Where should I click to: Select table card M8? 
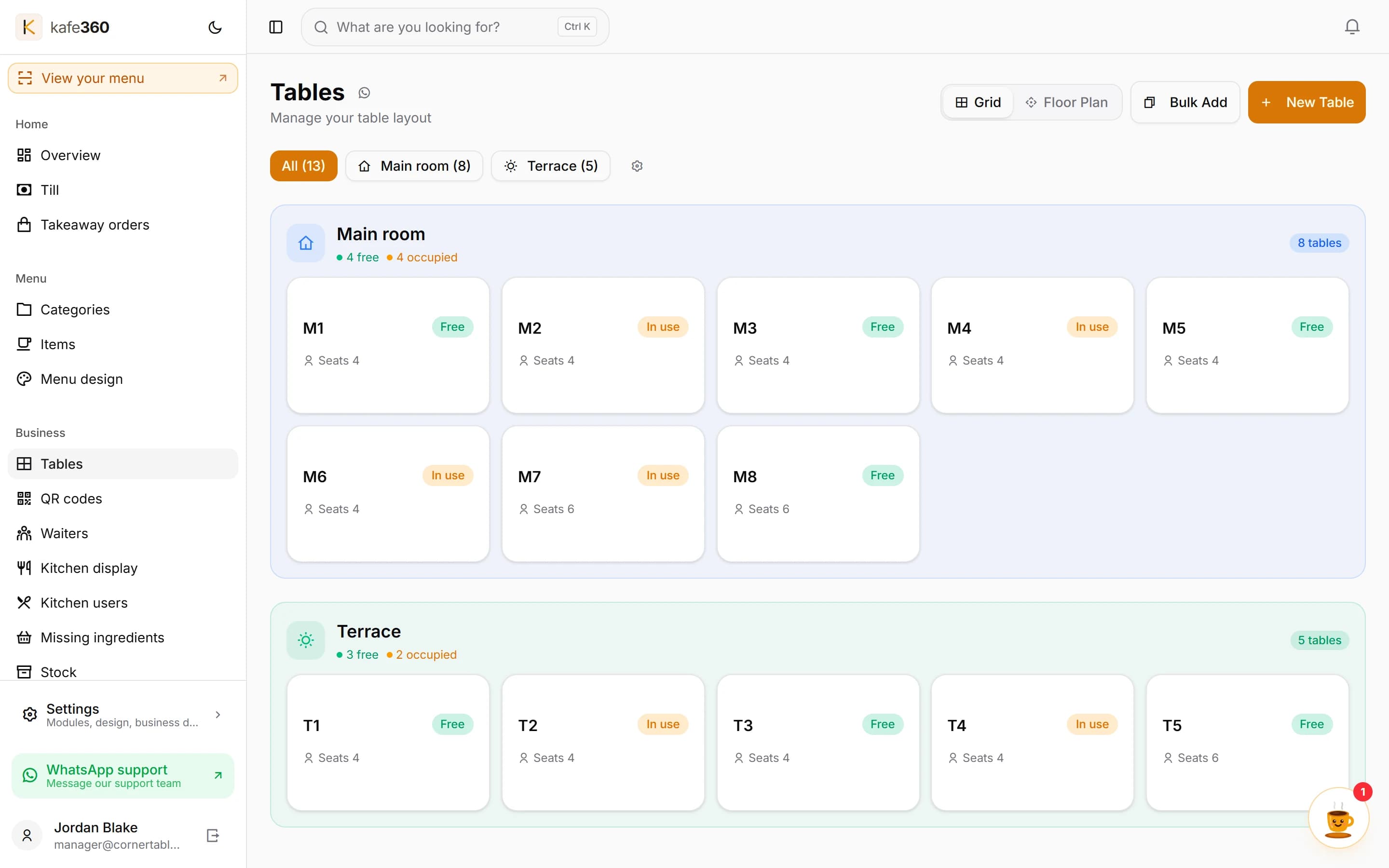(818, 494)
